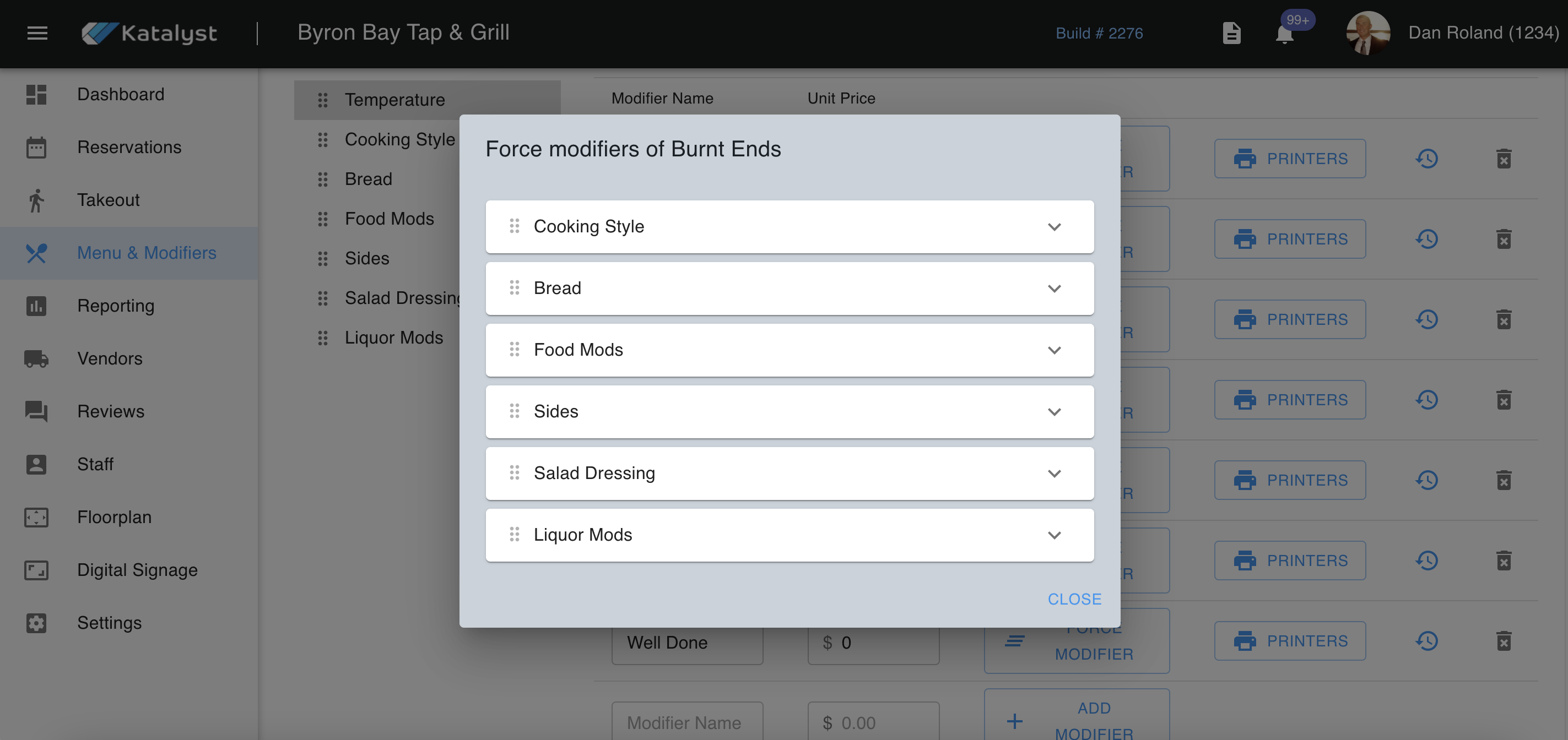The width and height of the screenshot is (1568, 740).
Task: Click the drag handle beside Liquor Mods in the dialog
Action: coord(515,534)
